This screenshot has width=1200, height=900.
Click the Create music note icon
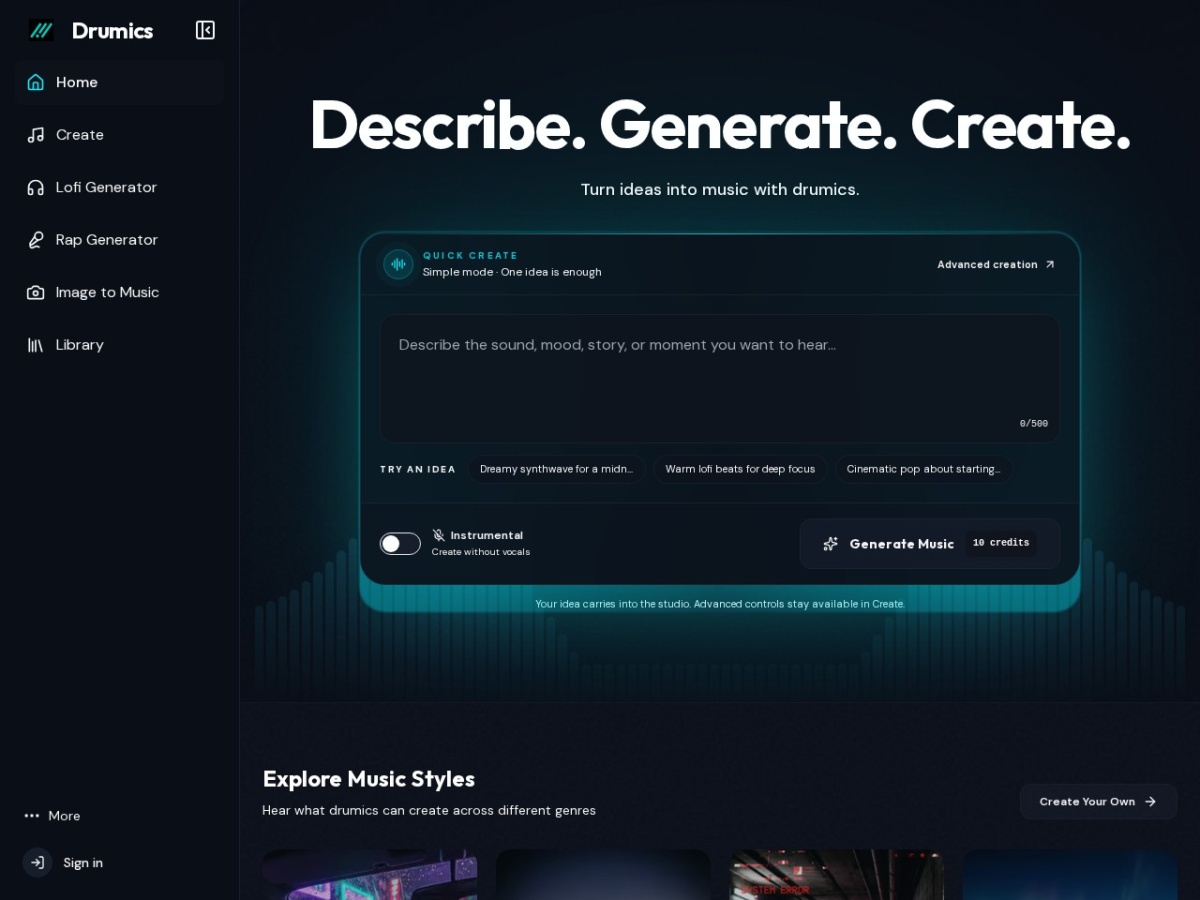tap(36, 135)
